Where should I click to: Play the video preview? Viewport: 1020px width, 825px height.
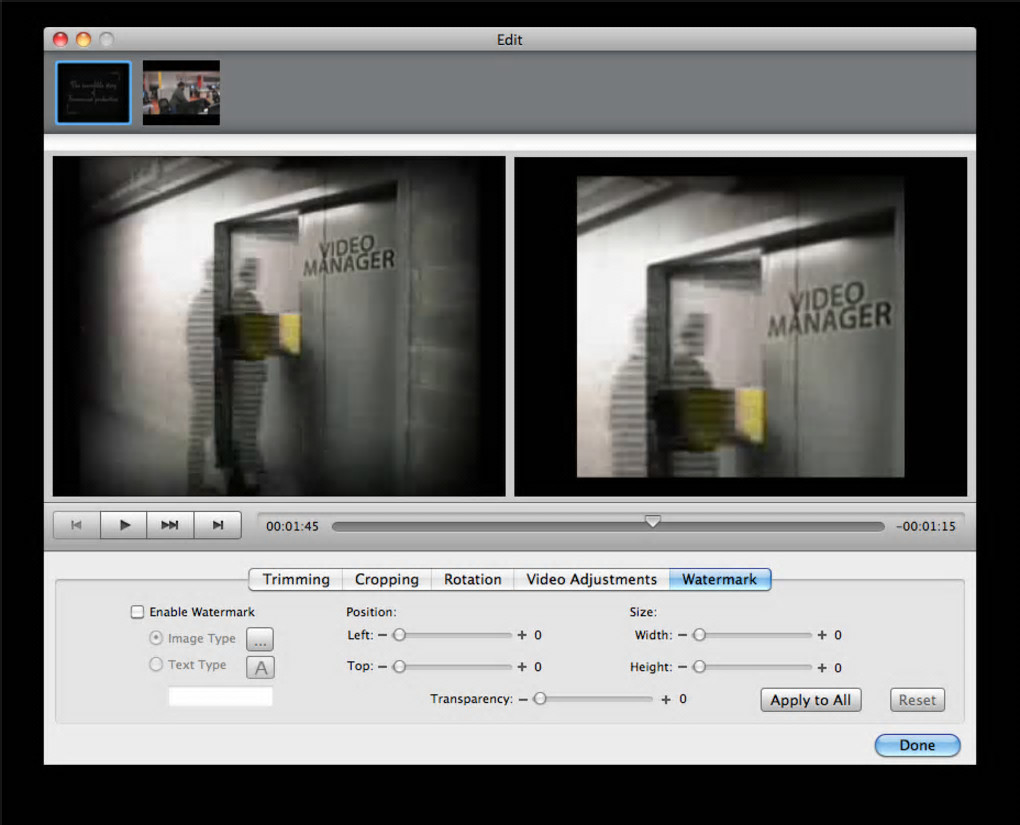click(x=124, y=525)
